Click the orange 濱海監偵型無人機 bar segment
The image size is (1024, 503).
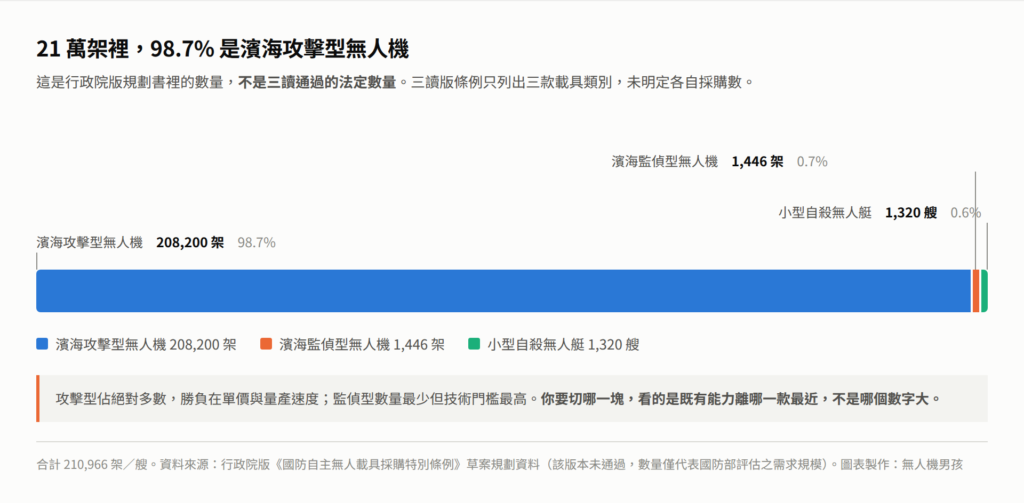point(976,291)
